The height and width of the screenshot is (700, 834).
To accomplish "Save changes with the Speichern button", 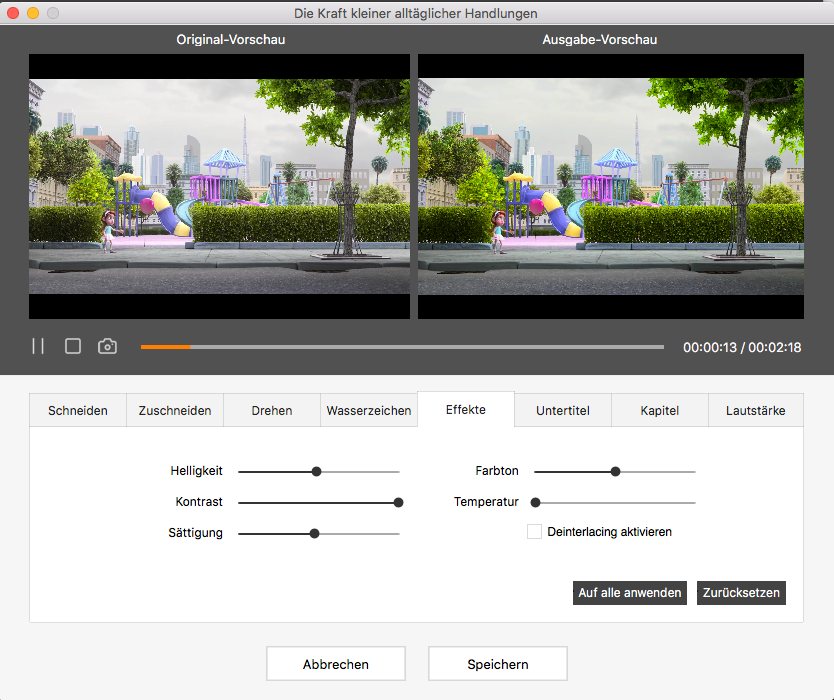I will click(x=497, y=663).
